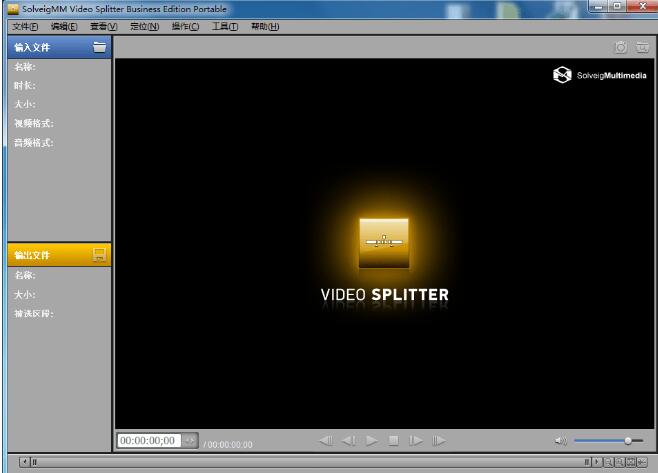Open the 操作(C) menu
Screen dimensions: 658x473
click(x=185, y=26)
